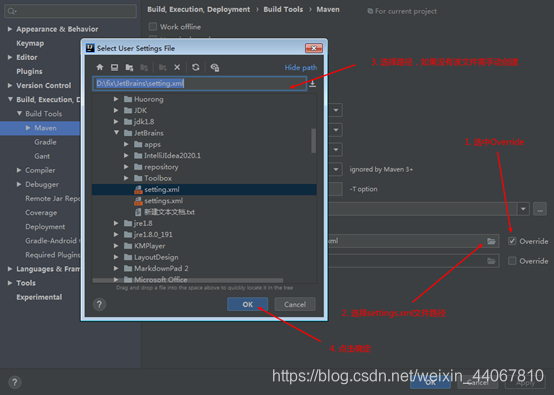Uncheck Override for user settings file
The image size is (554, 395).
point(512,241)
